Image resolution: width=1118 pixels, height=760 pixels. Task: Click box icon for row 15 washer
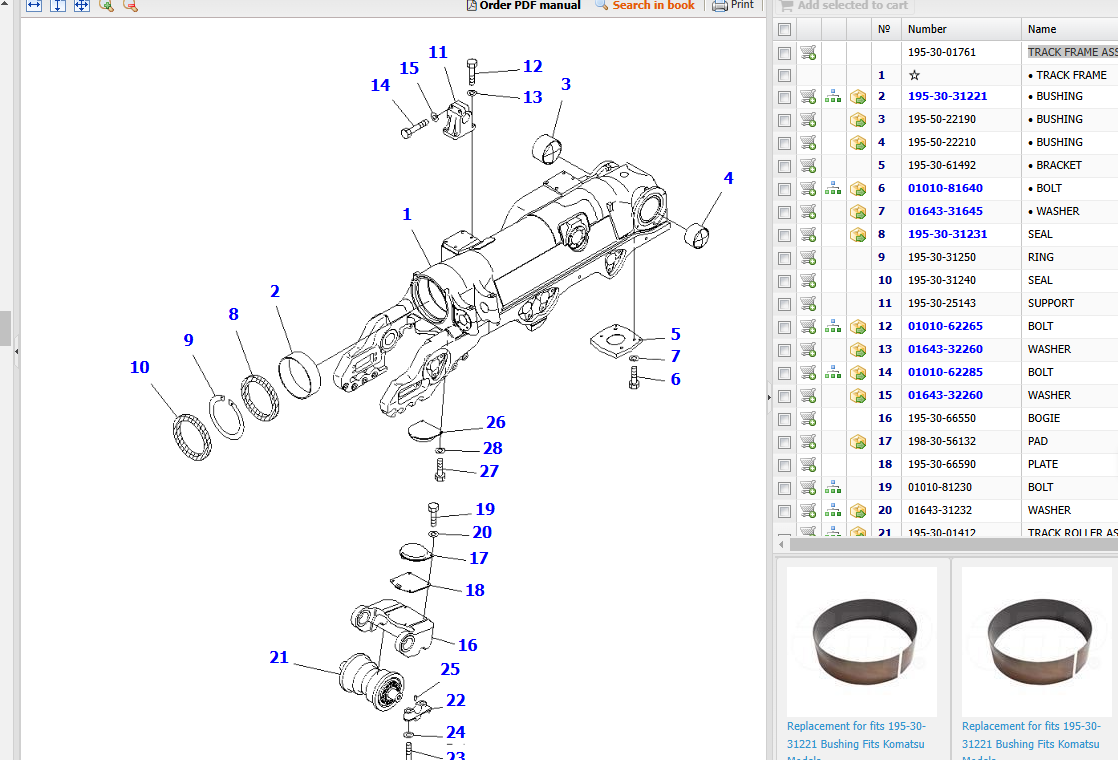pos(858,396)
